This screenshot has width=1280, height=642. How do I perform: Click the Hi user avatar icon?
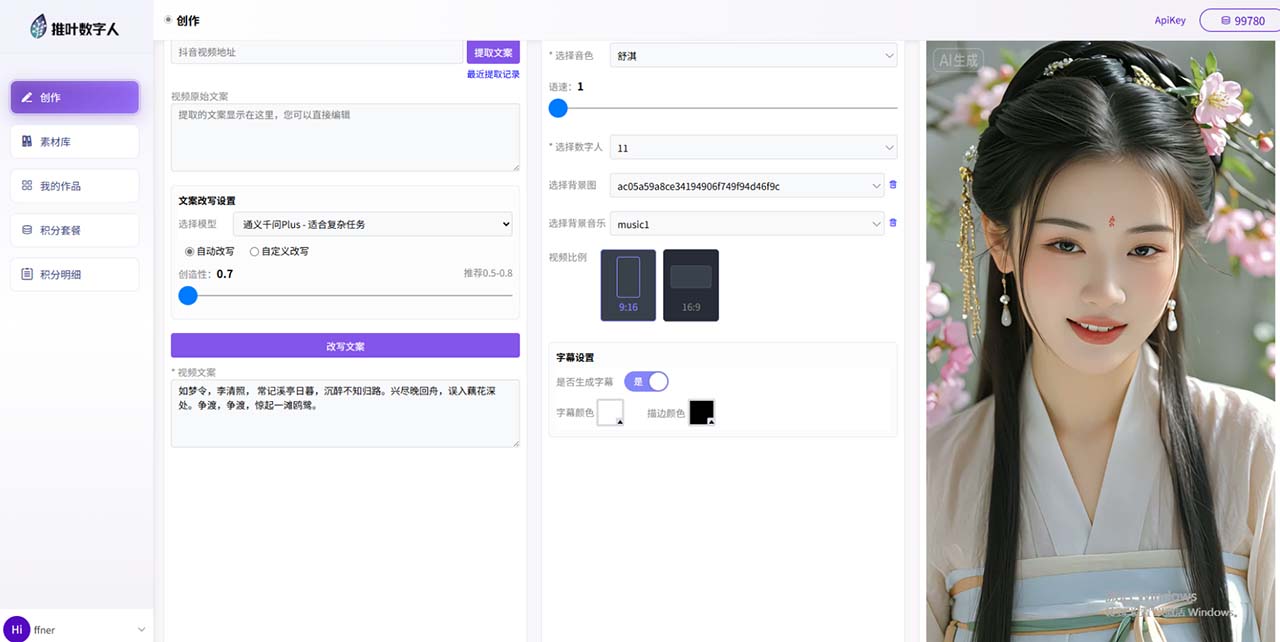17,630
